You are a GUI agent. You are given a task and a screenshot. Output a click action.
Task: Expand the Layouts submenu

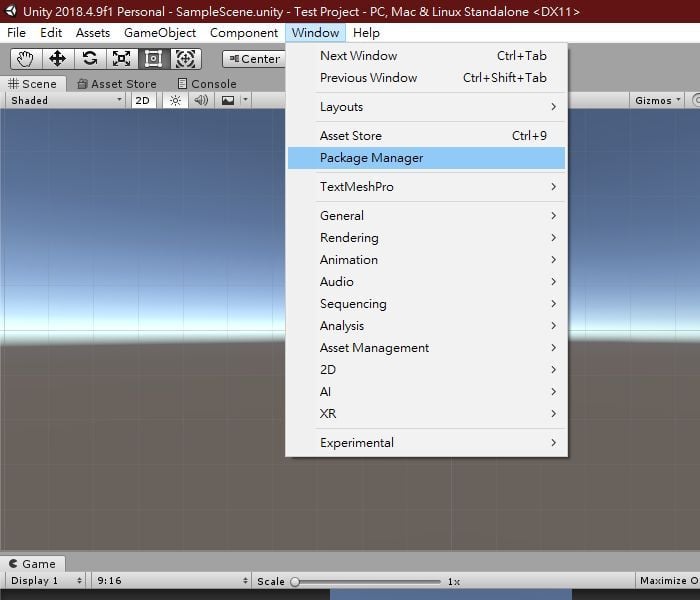pos(426,107)
